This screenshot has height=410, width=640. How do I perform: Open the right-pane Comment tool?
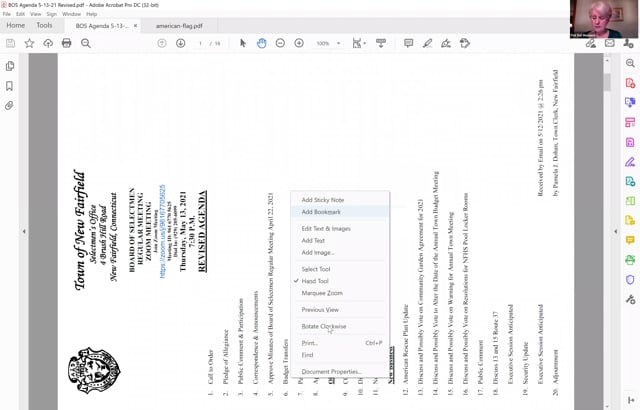630,240
